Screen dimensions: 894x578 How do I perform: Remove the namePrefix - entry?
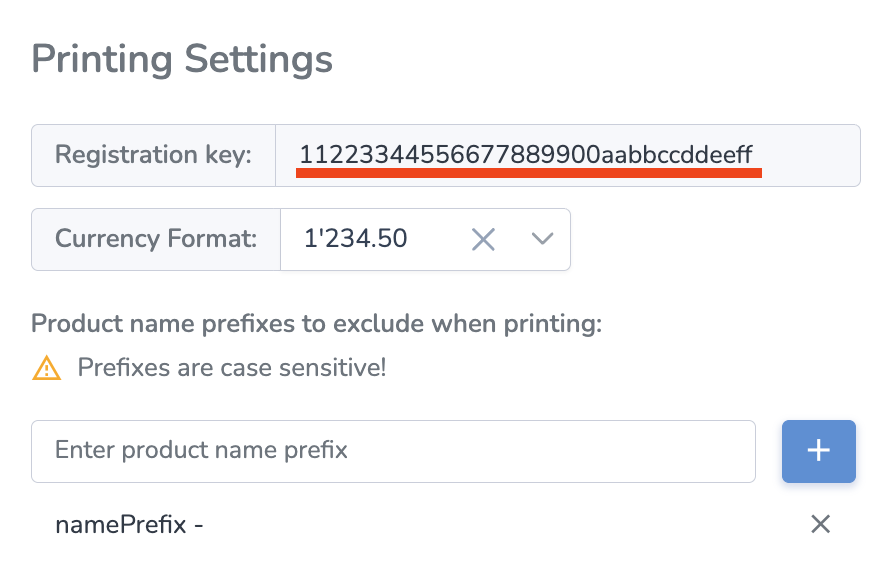820,524
